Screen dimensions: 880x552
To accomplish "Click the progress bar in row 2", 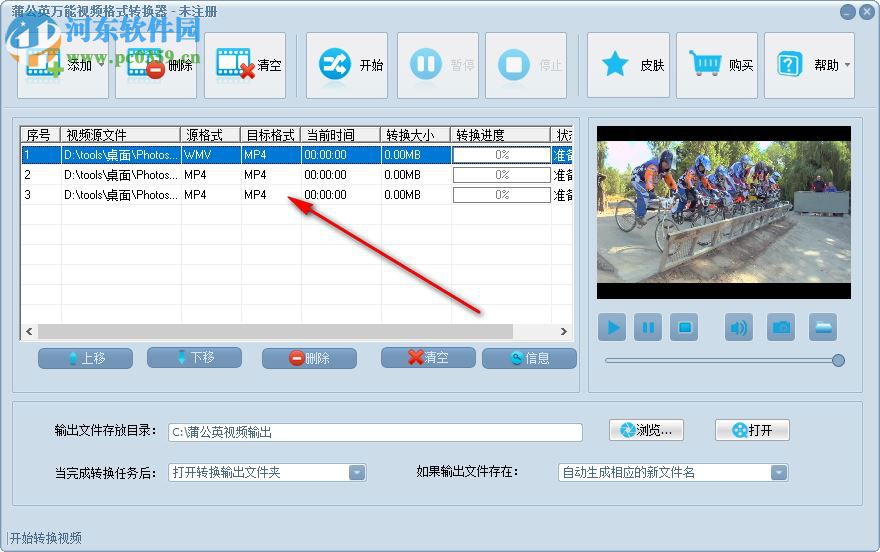I will pyautogui.click(x=502, y=175).
